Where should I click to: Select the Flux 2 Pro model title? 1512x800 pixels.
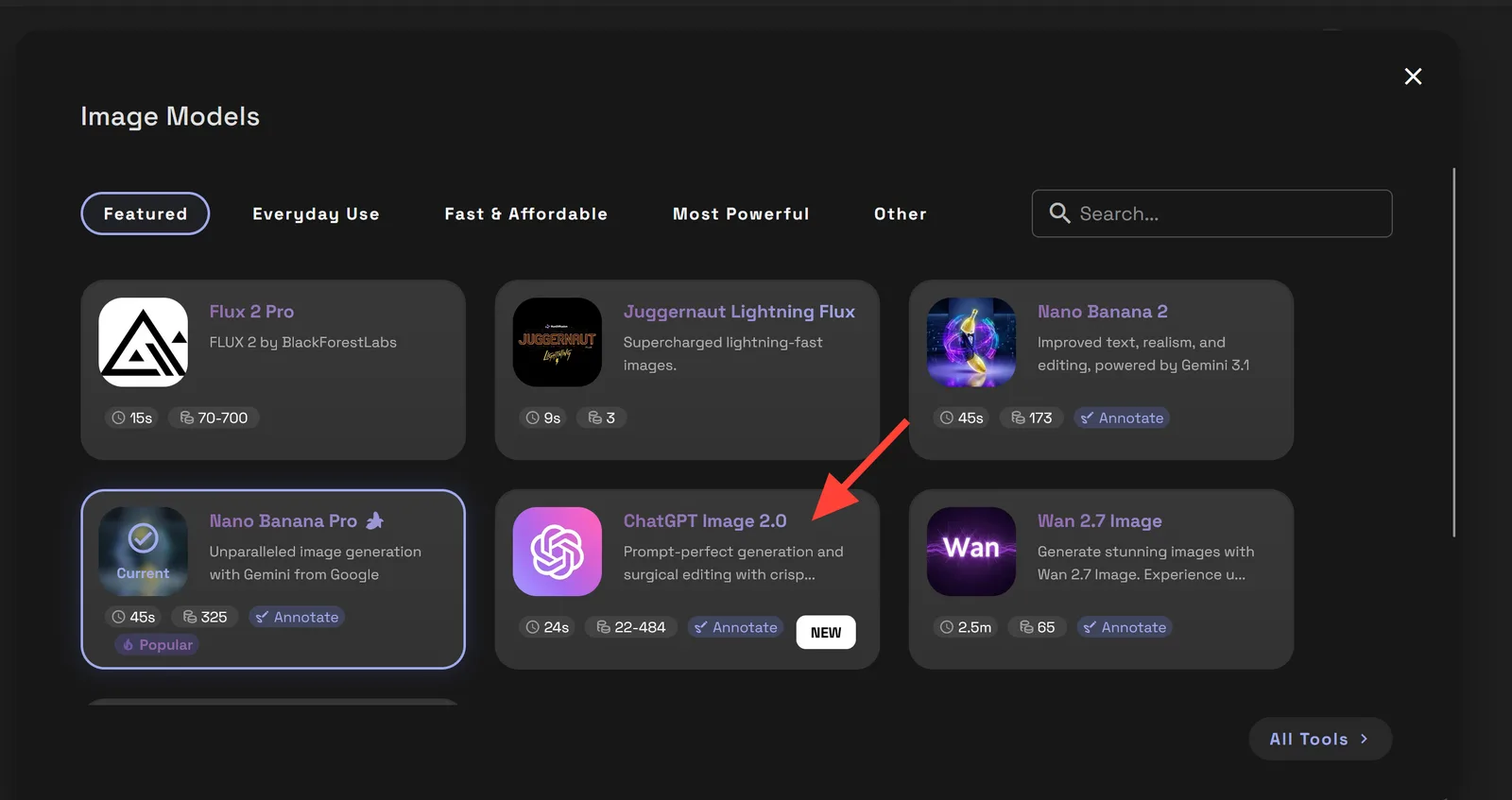pyautogui.click(x=251, y=312)
